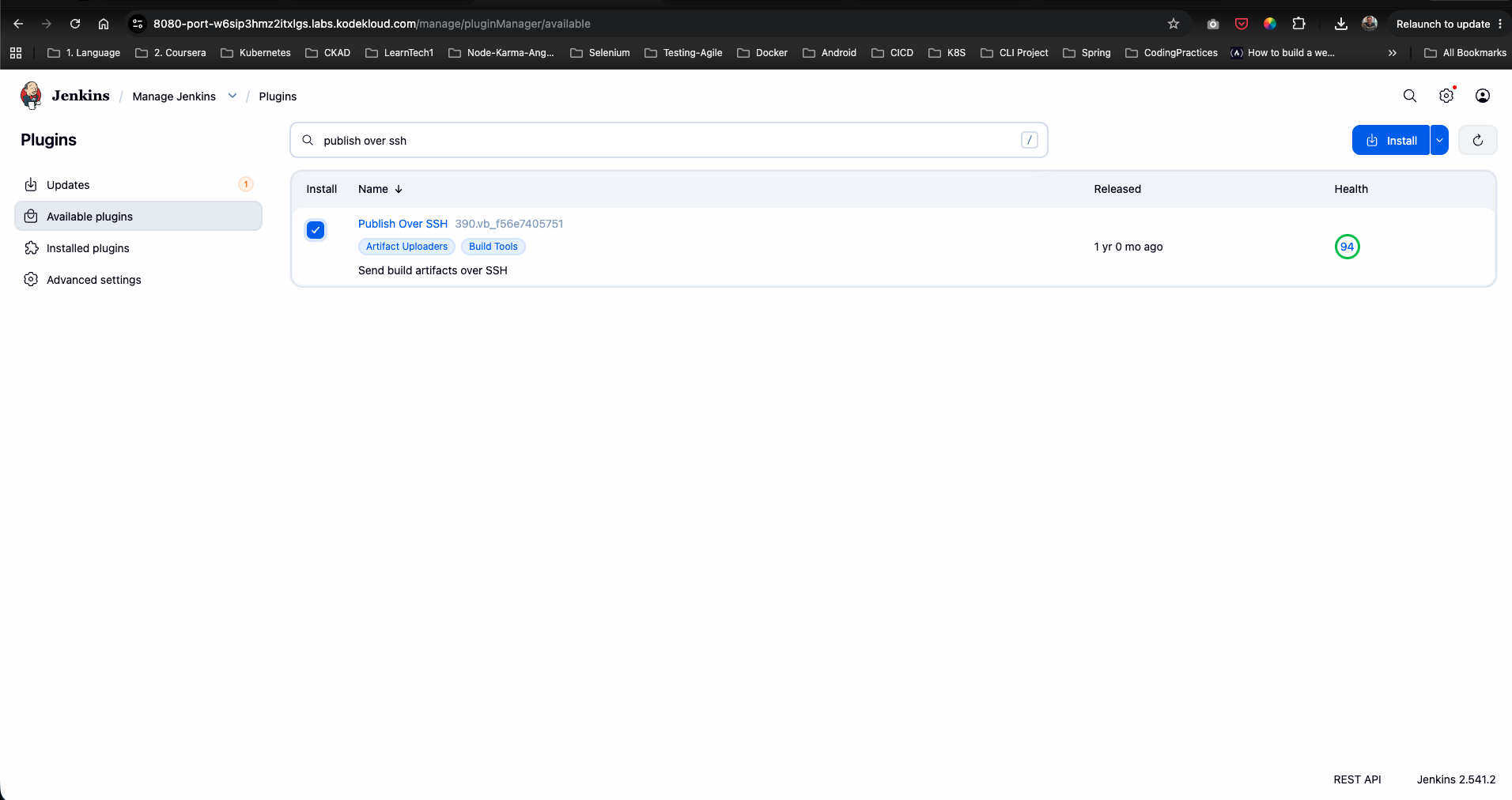Click the version text 390.vb_f56e7405751
This screenshot has height=800, width=1512.
[x=509, y=224]
